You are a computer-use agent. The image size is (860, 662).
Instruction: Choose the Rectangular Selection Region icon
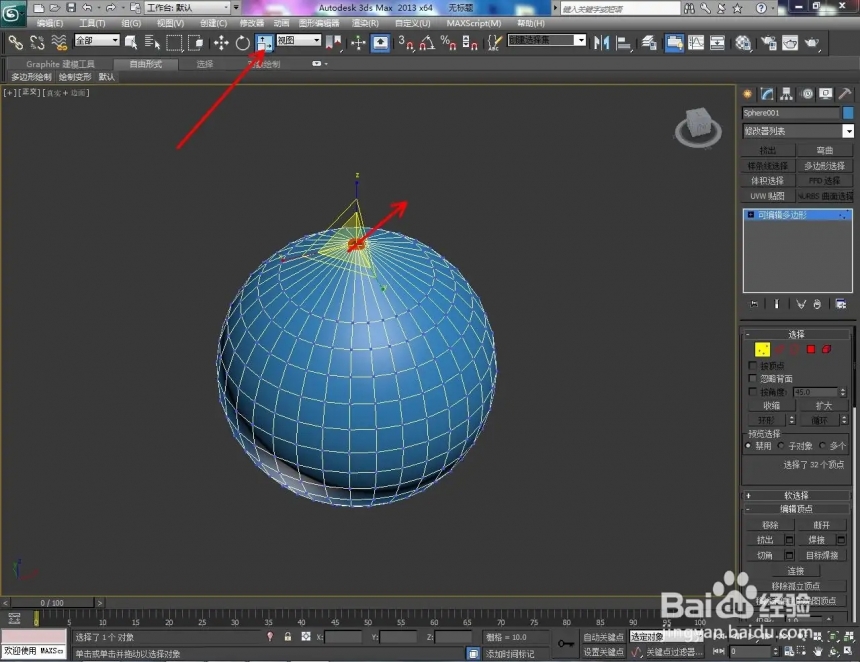tap(174, 42)
